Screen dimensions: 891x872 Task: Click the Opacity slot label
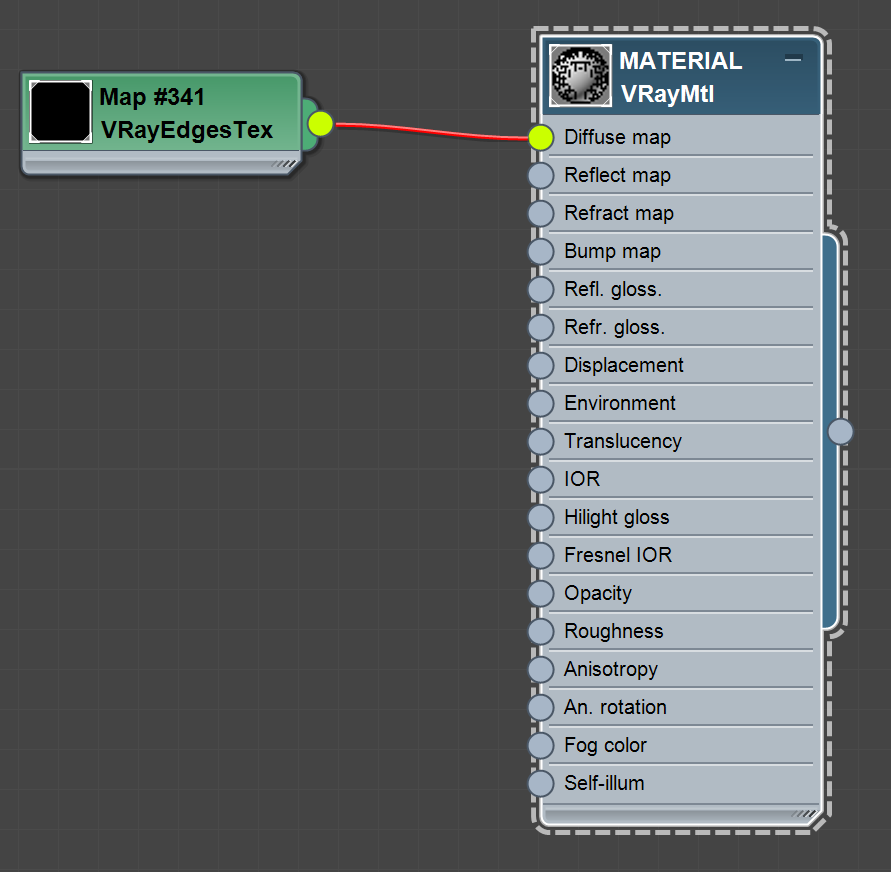point(598,594)
